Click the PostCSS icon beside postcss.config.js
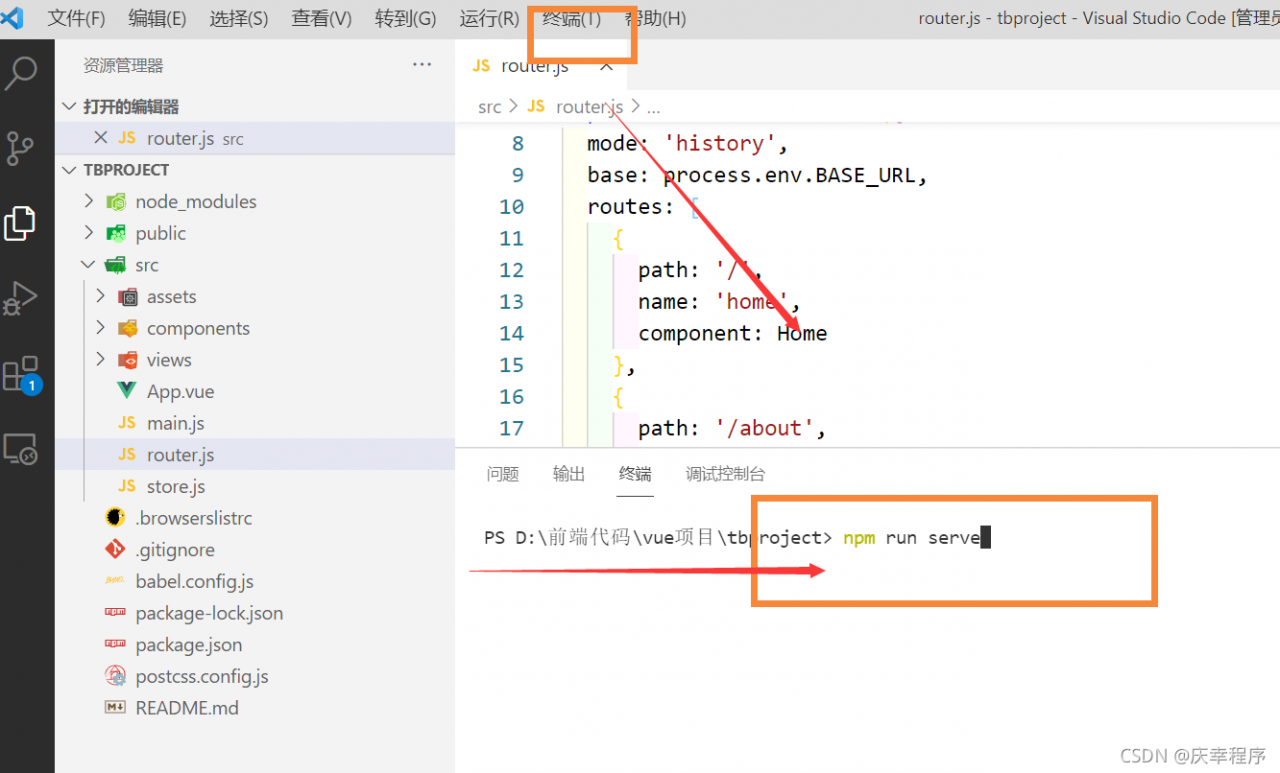The width and height of the screenshot is (1280, 773). point(116,676)
